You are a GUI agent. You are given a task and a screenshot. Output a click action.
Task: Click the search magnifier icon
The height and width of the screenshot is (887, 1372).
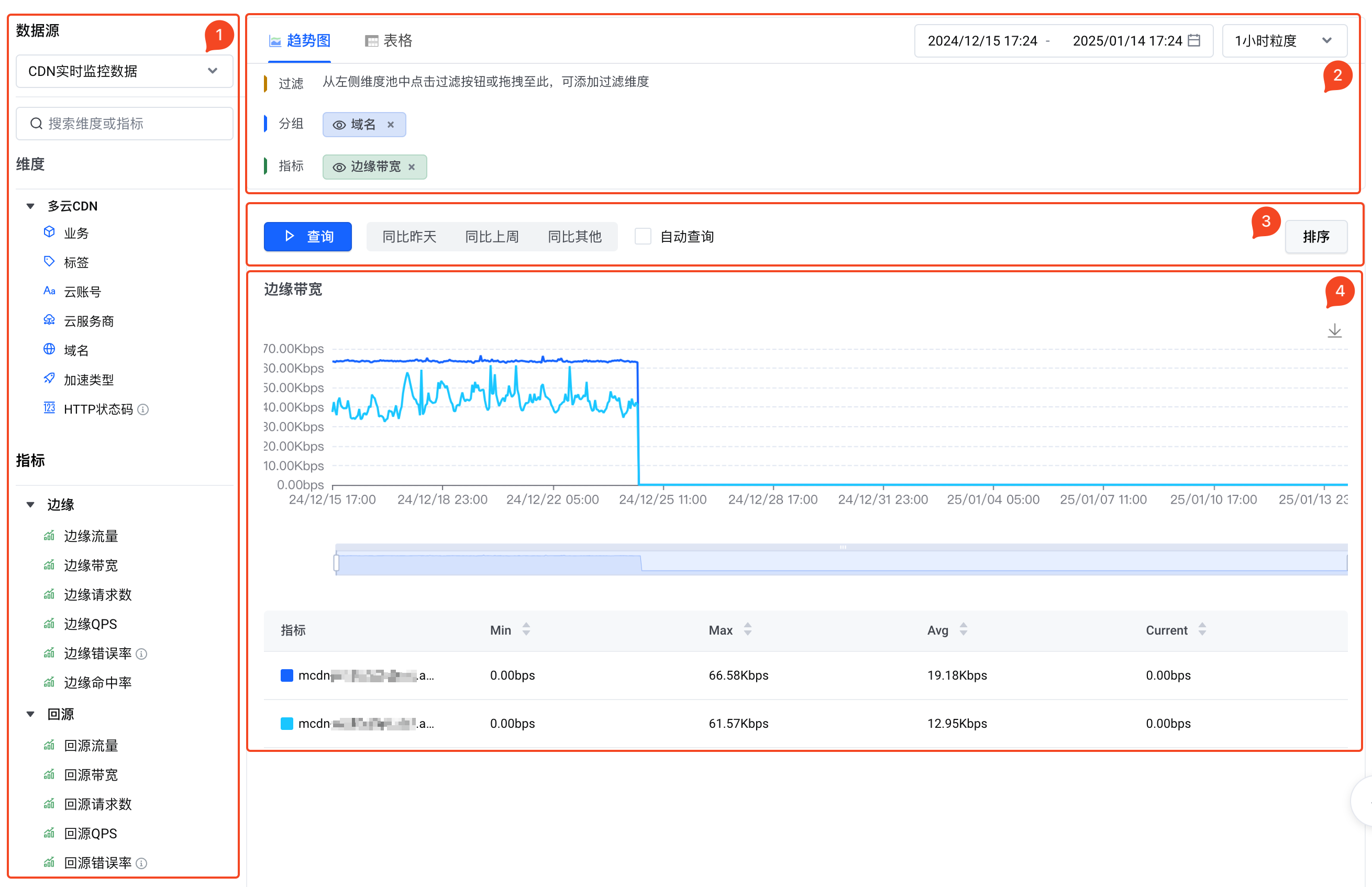[36, 123]
